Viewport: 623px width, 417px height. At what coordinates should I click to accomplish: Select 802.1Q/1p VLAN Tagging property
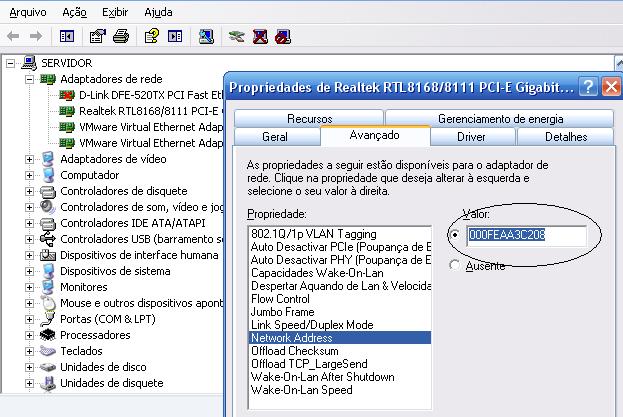click(x=340, y=234)
